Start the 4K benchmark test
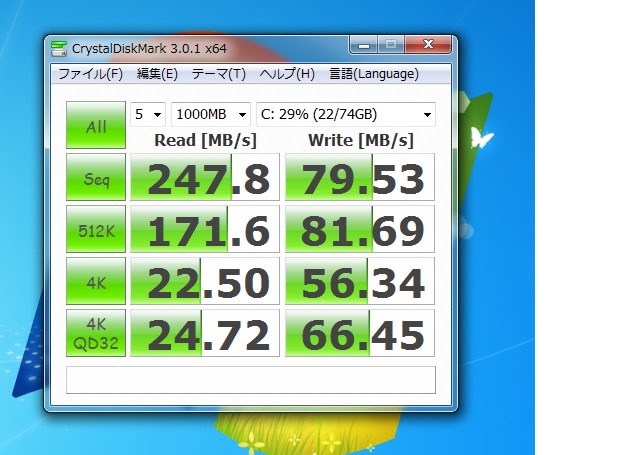This screenshot has height=455, width=631. click(x=96, y=281)
